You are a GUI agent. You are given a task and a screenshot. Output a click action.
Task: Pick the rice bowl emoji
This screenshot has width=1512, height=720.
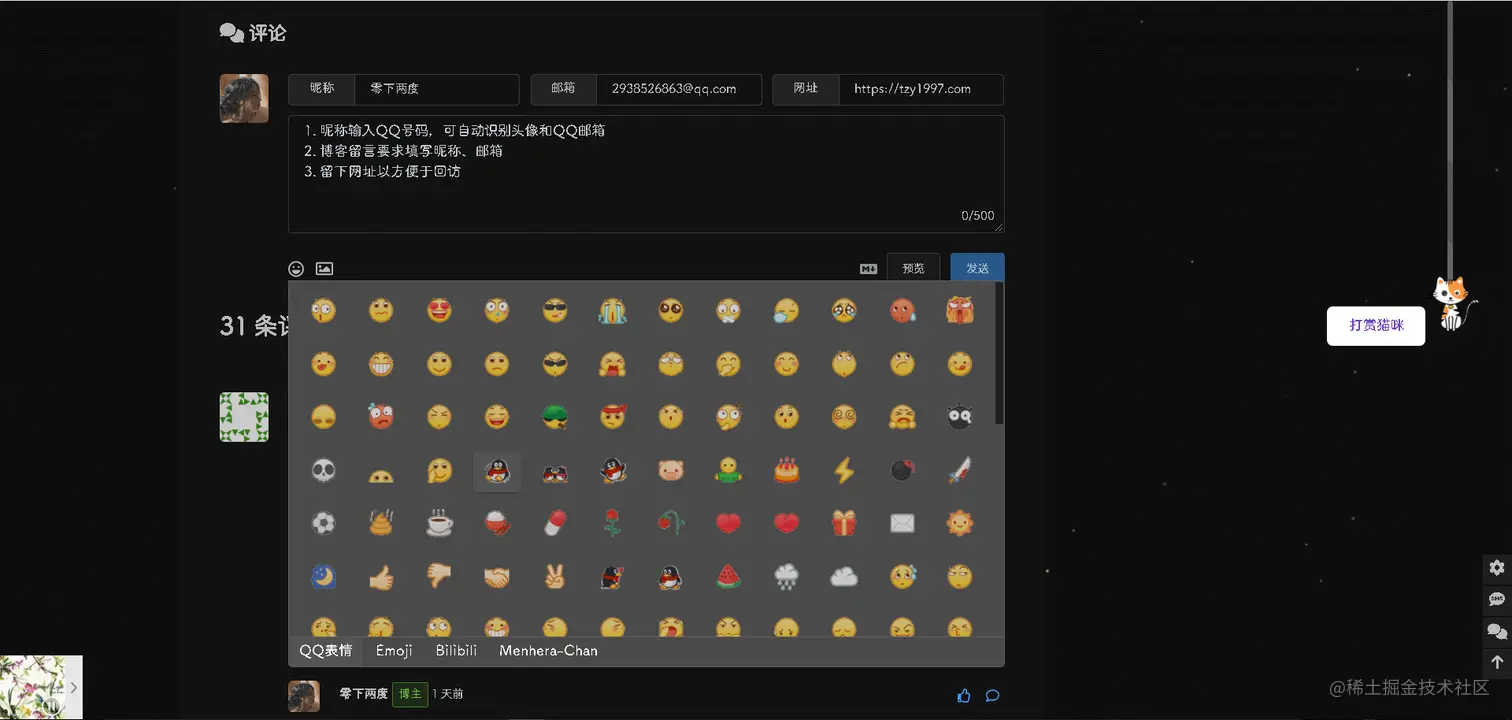[x=497, y=523]
